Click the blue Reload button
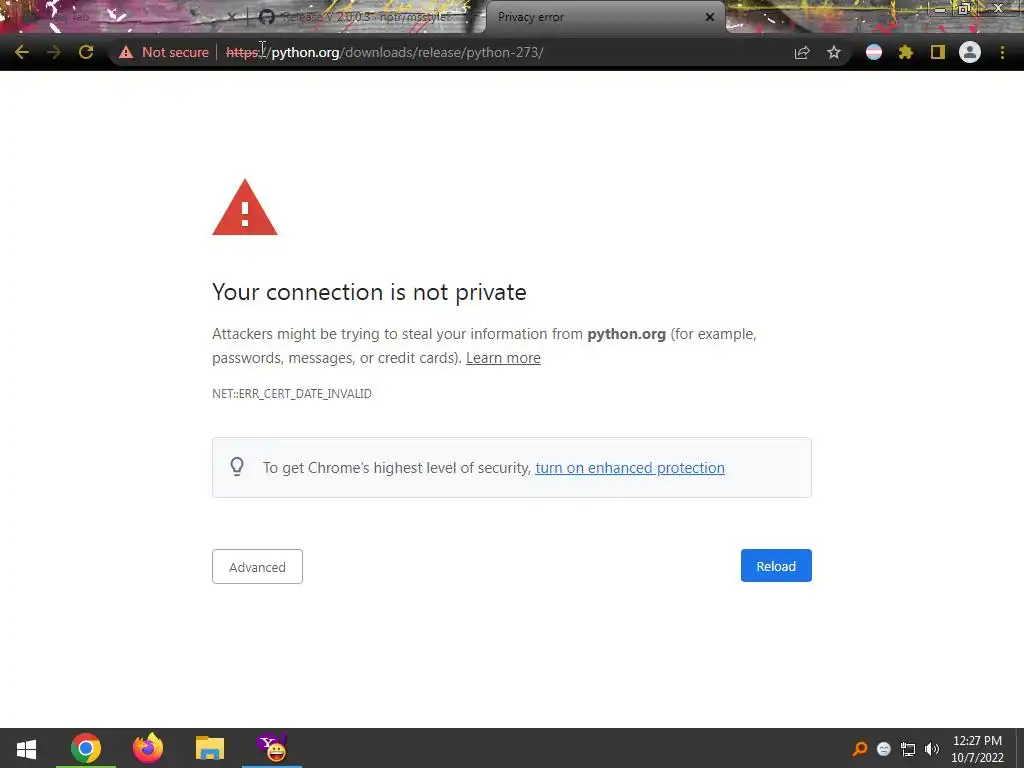The width and height of the screenshot is (1024, 768). [x=776, y=566]
